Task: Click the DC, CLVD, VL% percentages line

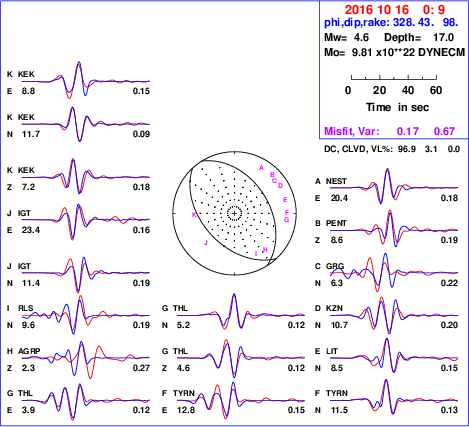Action: click(x=392, y=149)
